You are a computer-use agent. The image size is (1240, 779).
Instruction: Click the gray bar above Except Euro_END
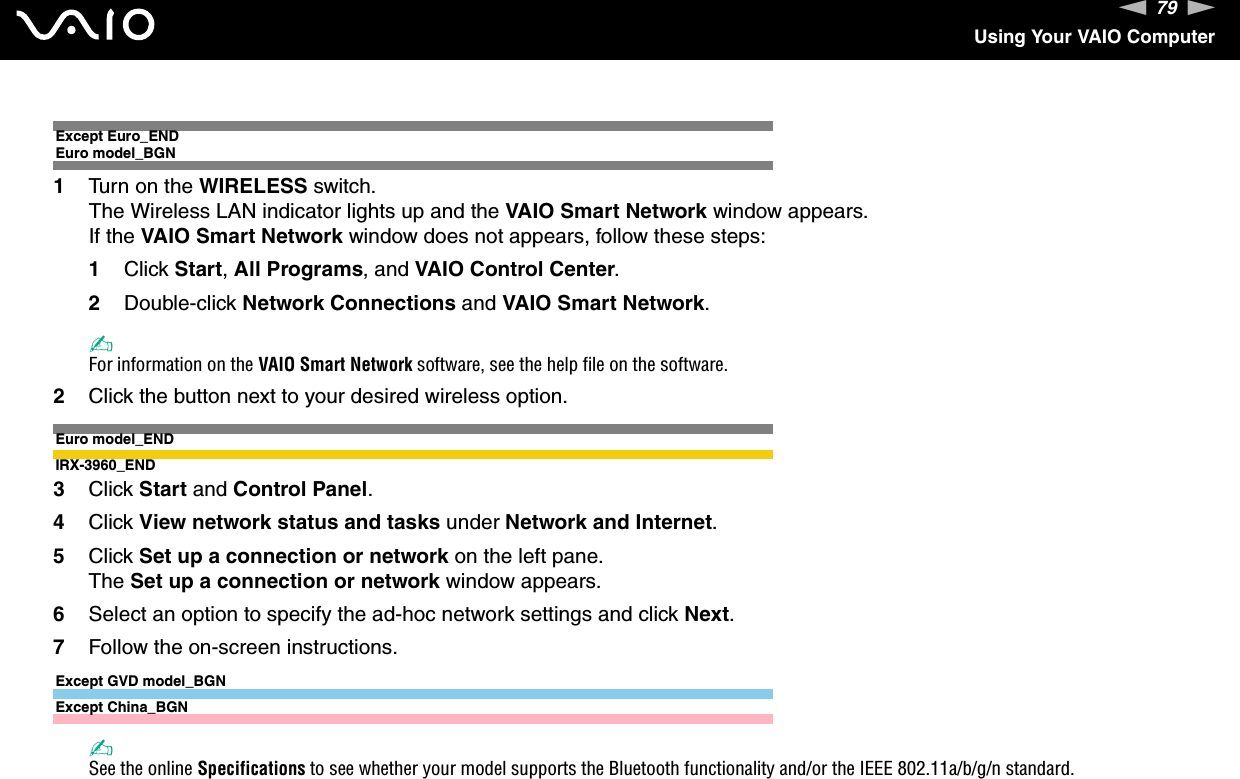[x=413, y=126]
